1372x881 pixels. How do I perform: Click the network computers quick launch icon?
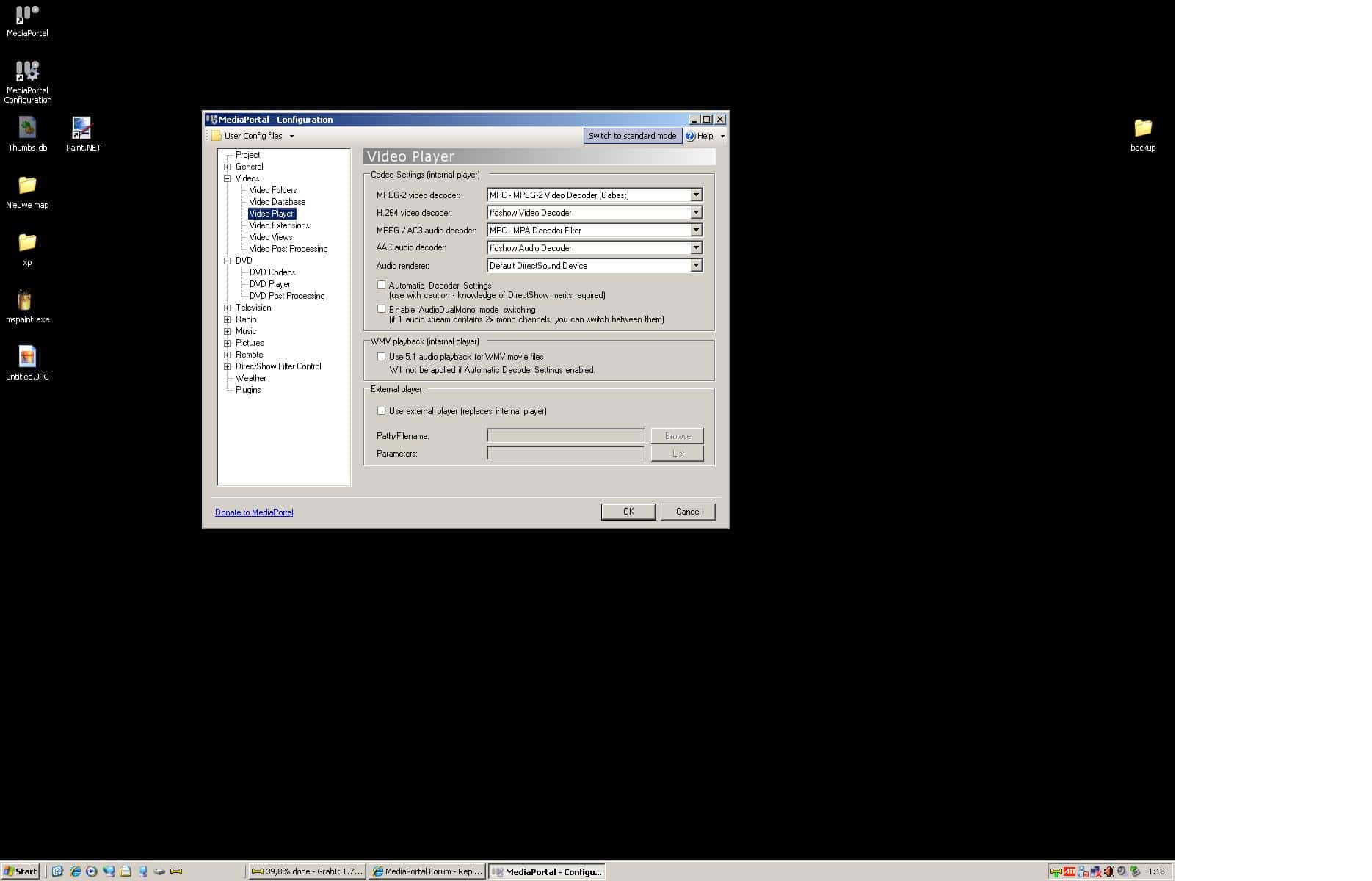pos(109,871)
